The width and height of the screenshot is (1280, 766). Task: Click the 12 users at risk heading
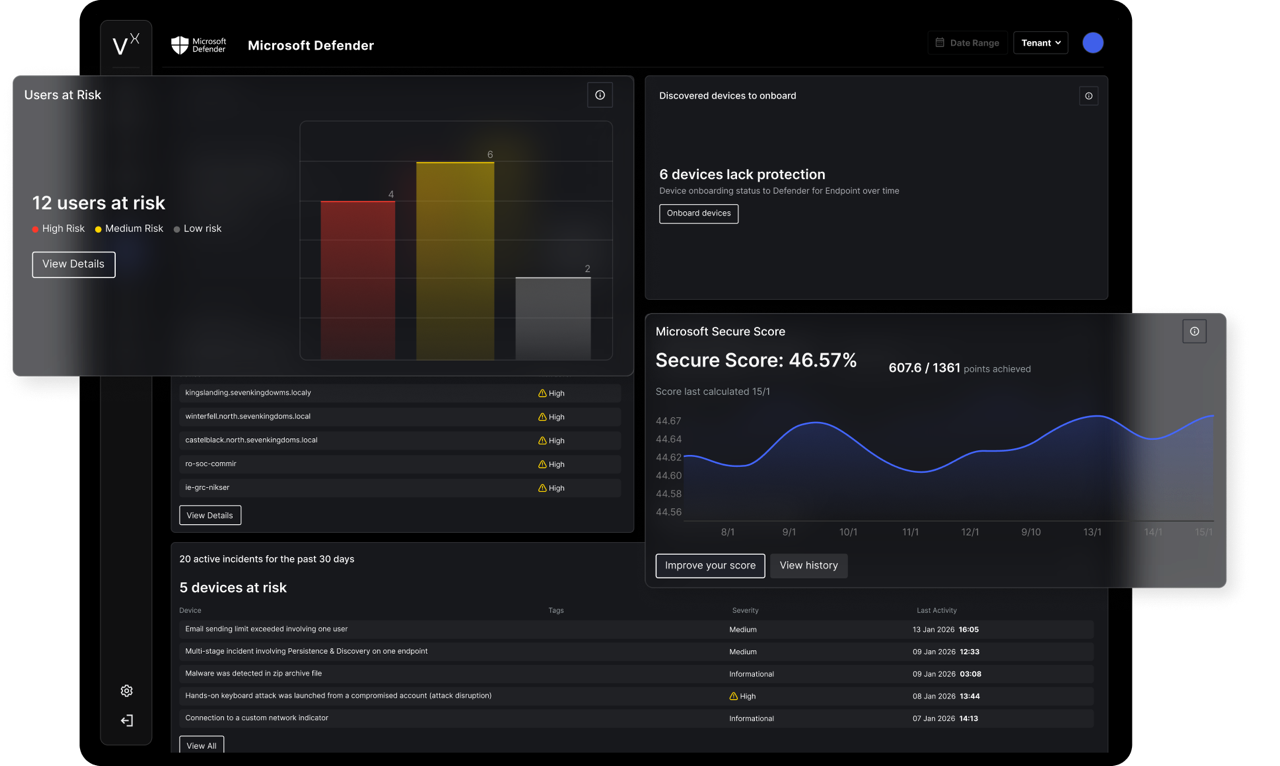(98, 203)
